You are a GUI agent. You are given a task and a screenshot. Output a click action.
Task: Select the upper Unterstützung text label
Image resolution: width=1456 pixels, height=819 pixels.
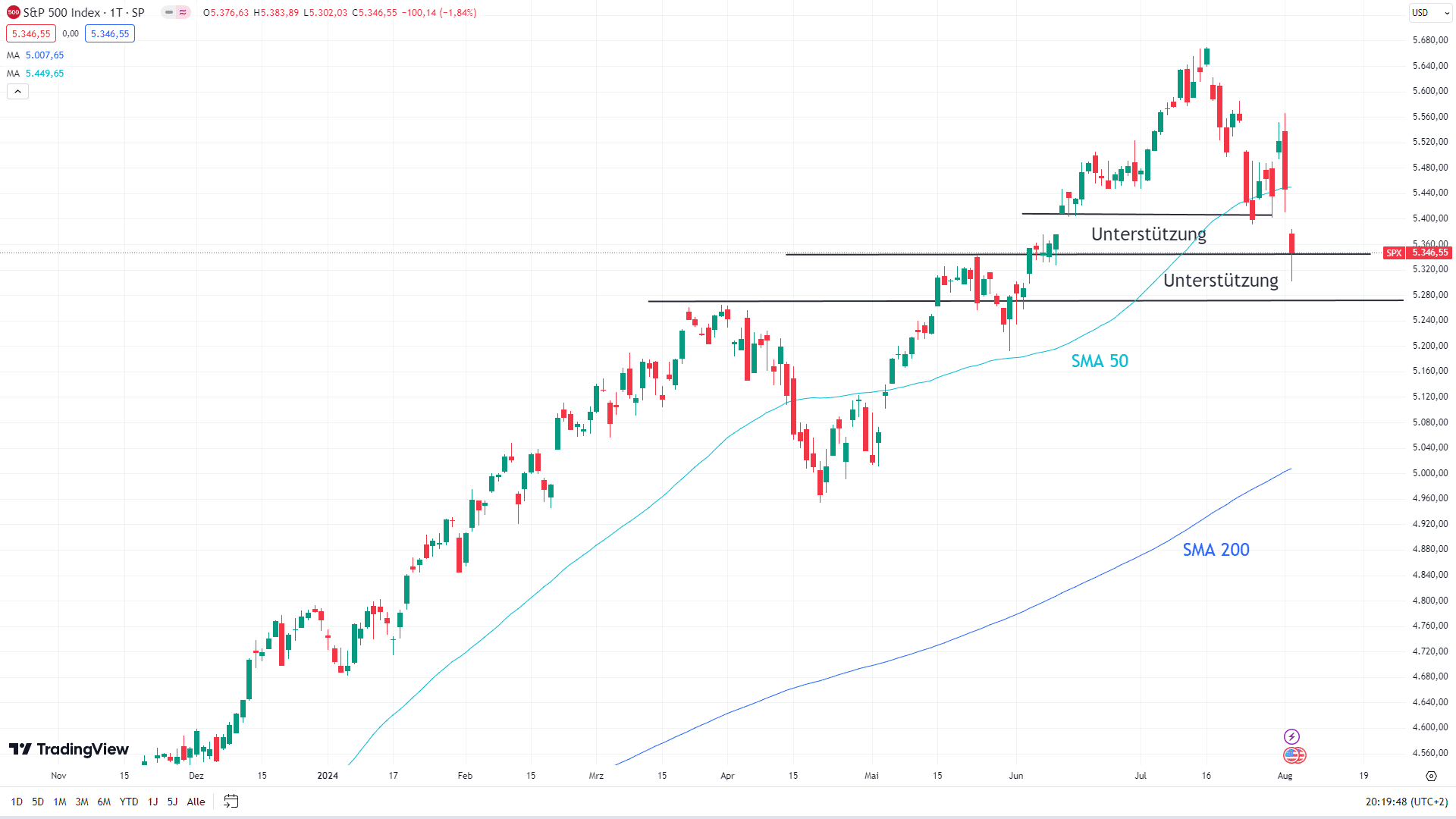coord(1149,234)
